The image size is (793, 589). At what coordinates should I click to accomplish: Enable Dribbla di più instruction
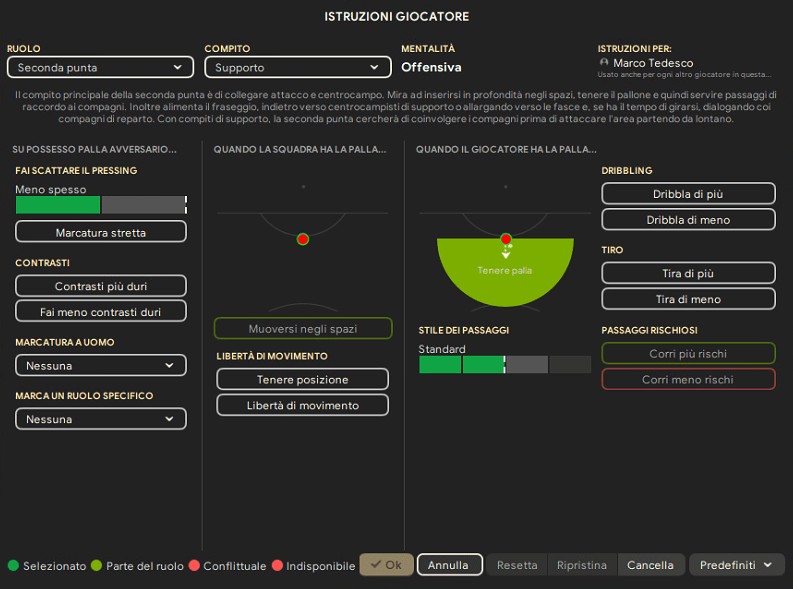pos(688,194)
